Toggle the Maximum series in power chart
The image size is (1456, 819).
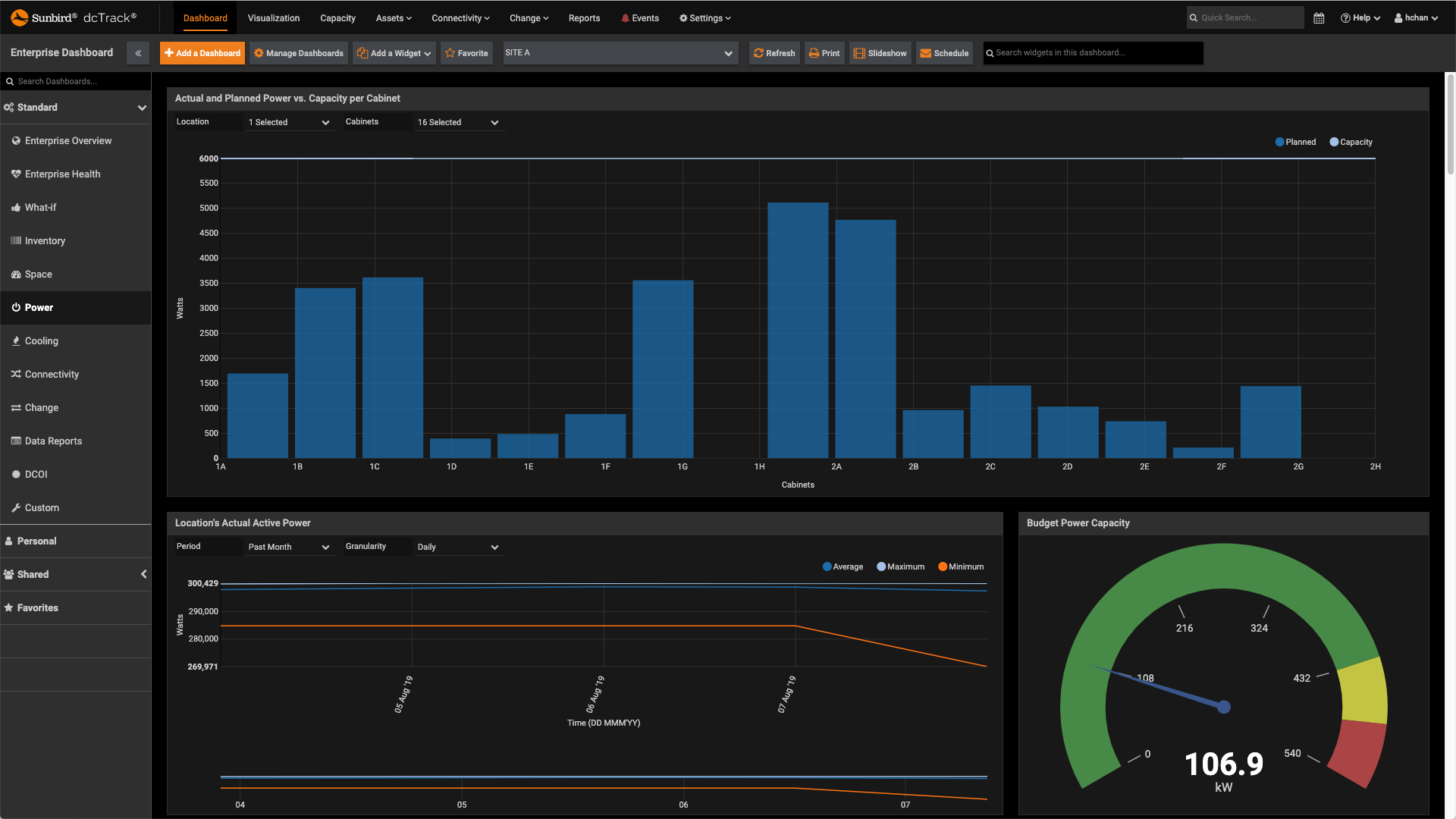900,566
